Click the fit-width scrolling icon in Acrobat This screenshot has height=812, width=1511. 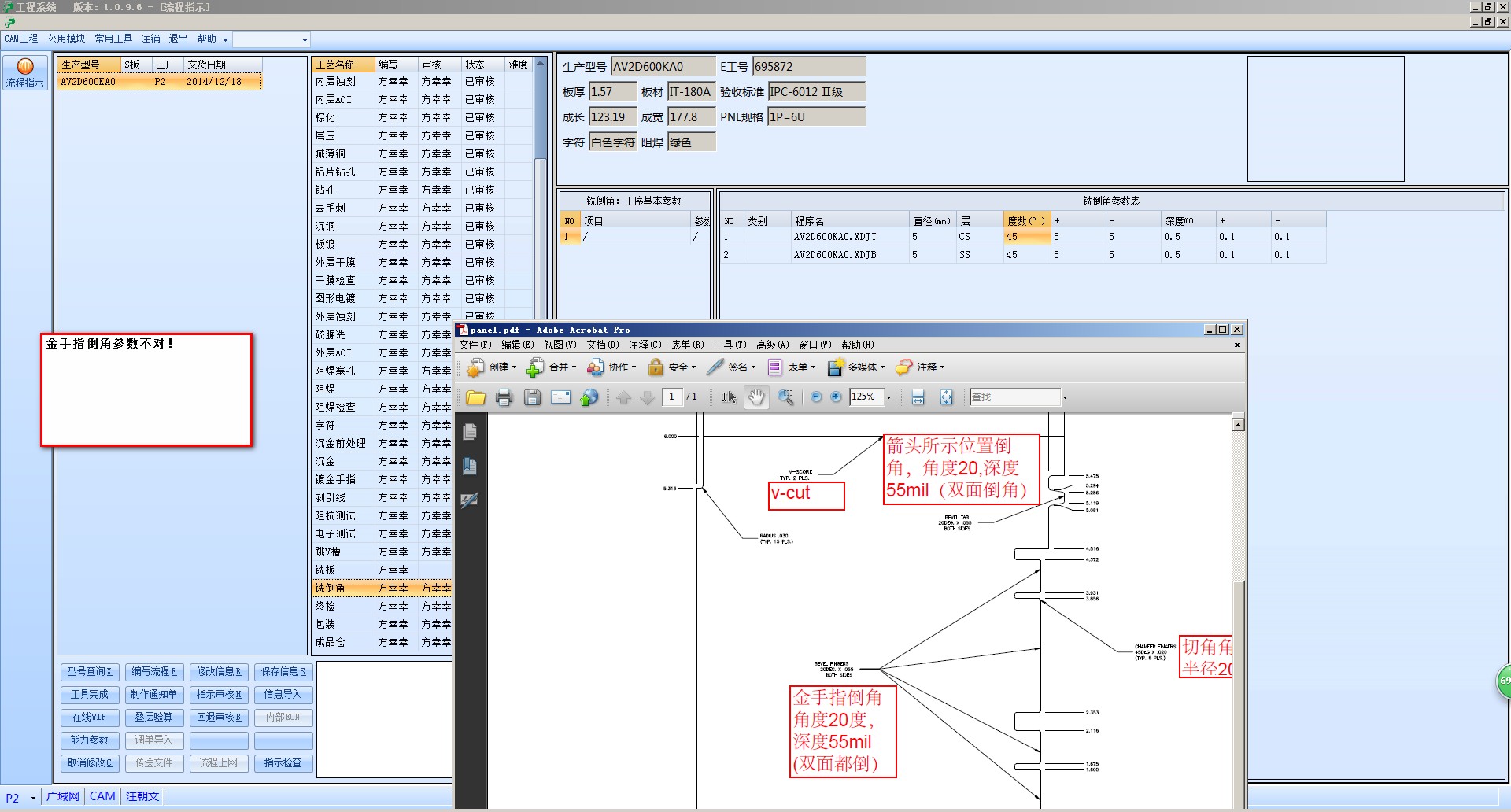click(918, 397)
